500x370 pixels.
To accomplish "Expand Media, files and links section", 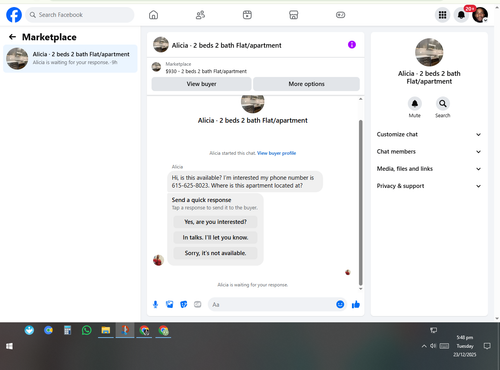I will 429,169.
